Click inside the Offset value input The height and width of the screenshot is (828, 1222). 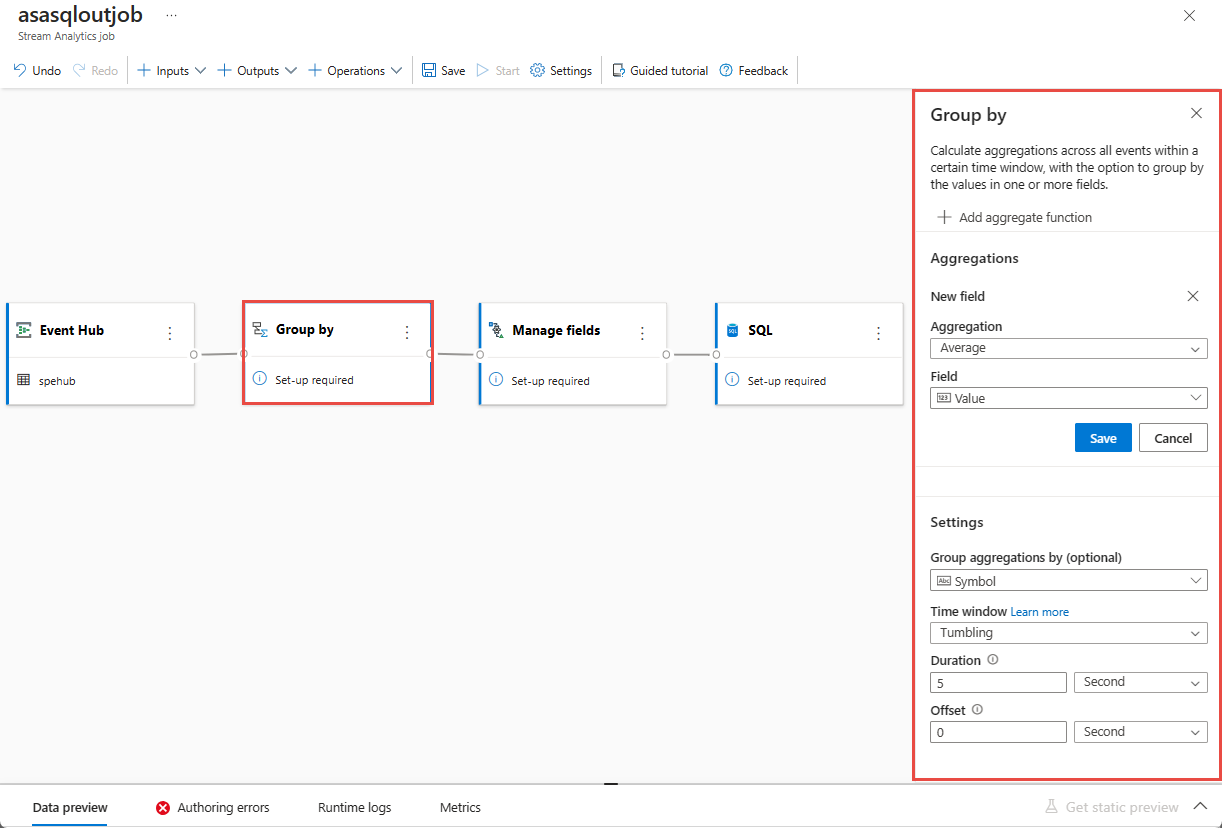[997, 731]
